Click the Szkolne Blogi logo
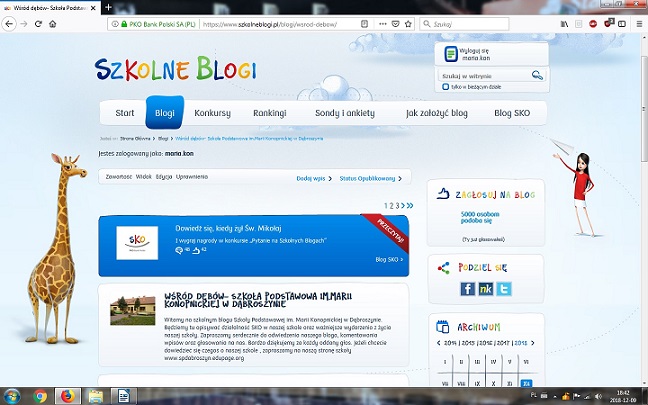This screenshot has height=405, width=648. tap(175, 69)
